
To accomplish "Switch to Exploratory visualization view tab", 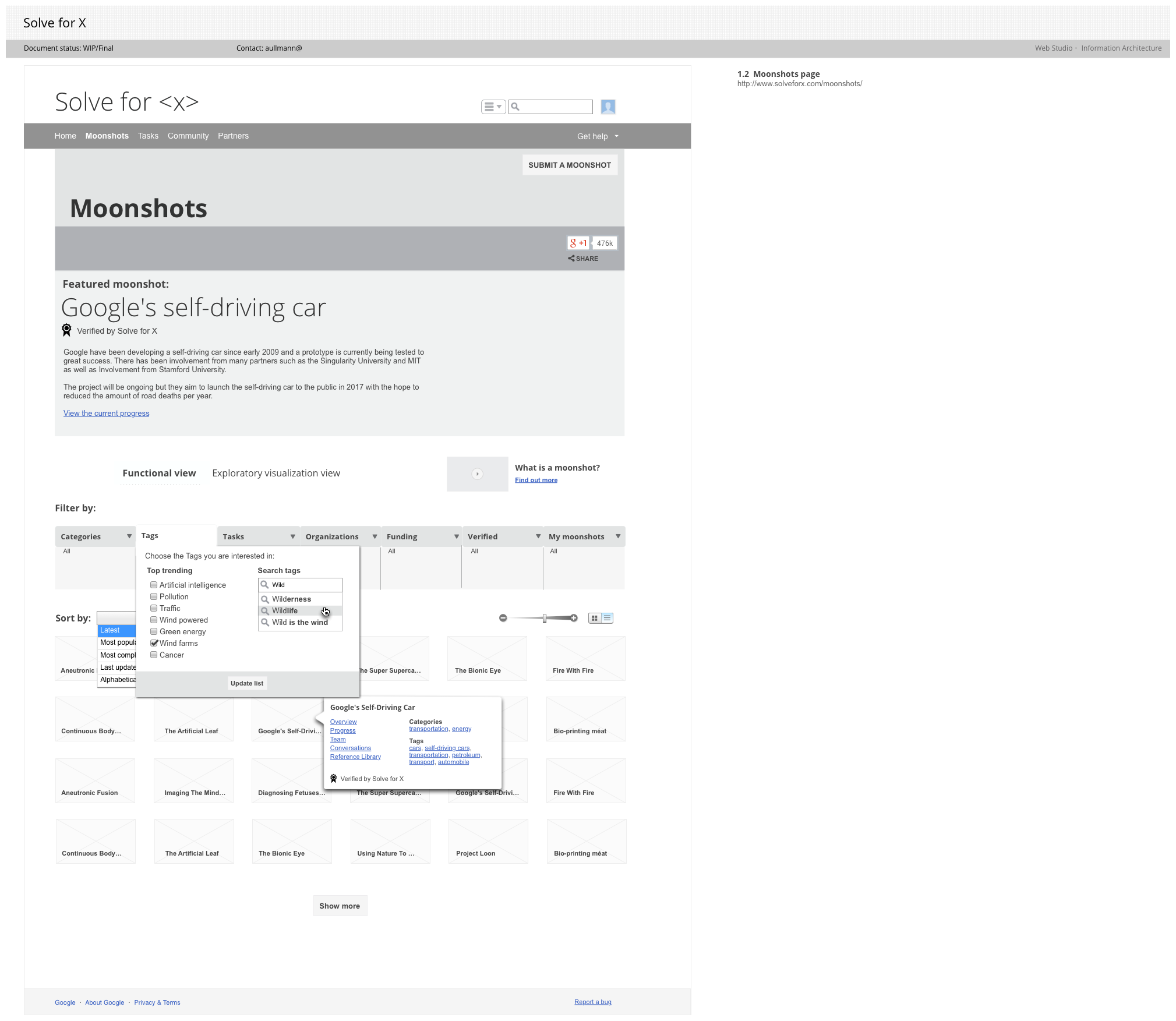I will tap(276, 473).
